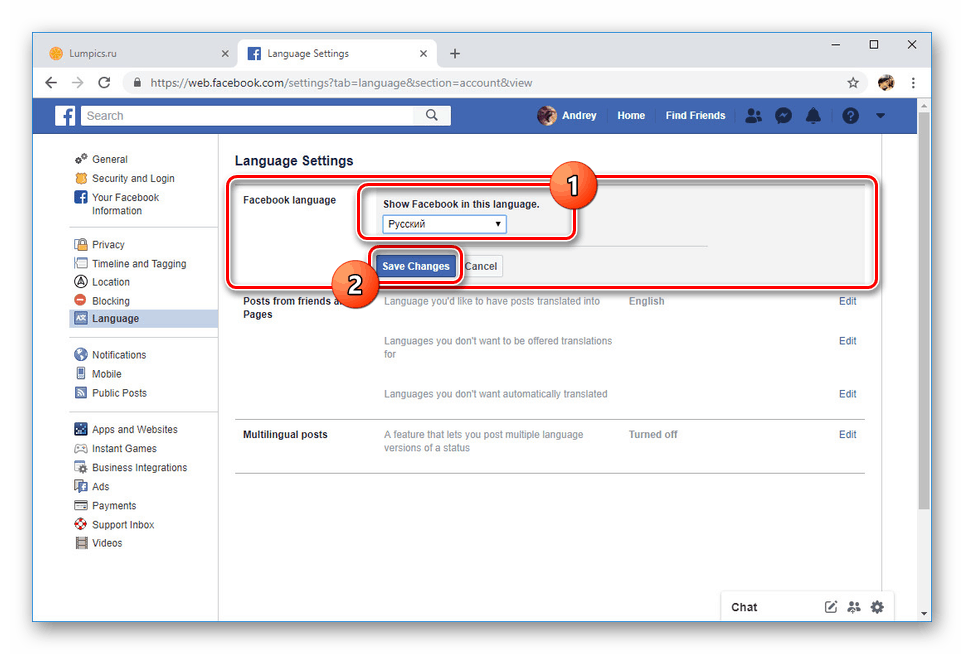964x654 pixels.
Task: Open Friend Requests icon in header
Action: [x=753, y=116]
